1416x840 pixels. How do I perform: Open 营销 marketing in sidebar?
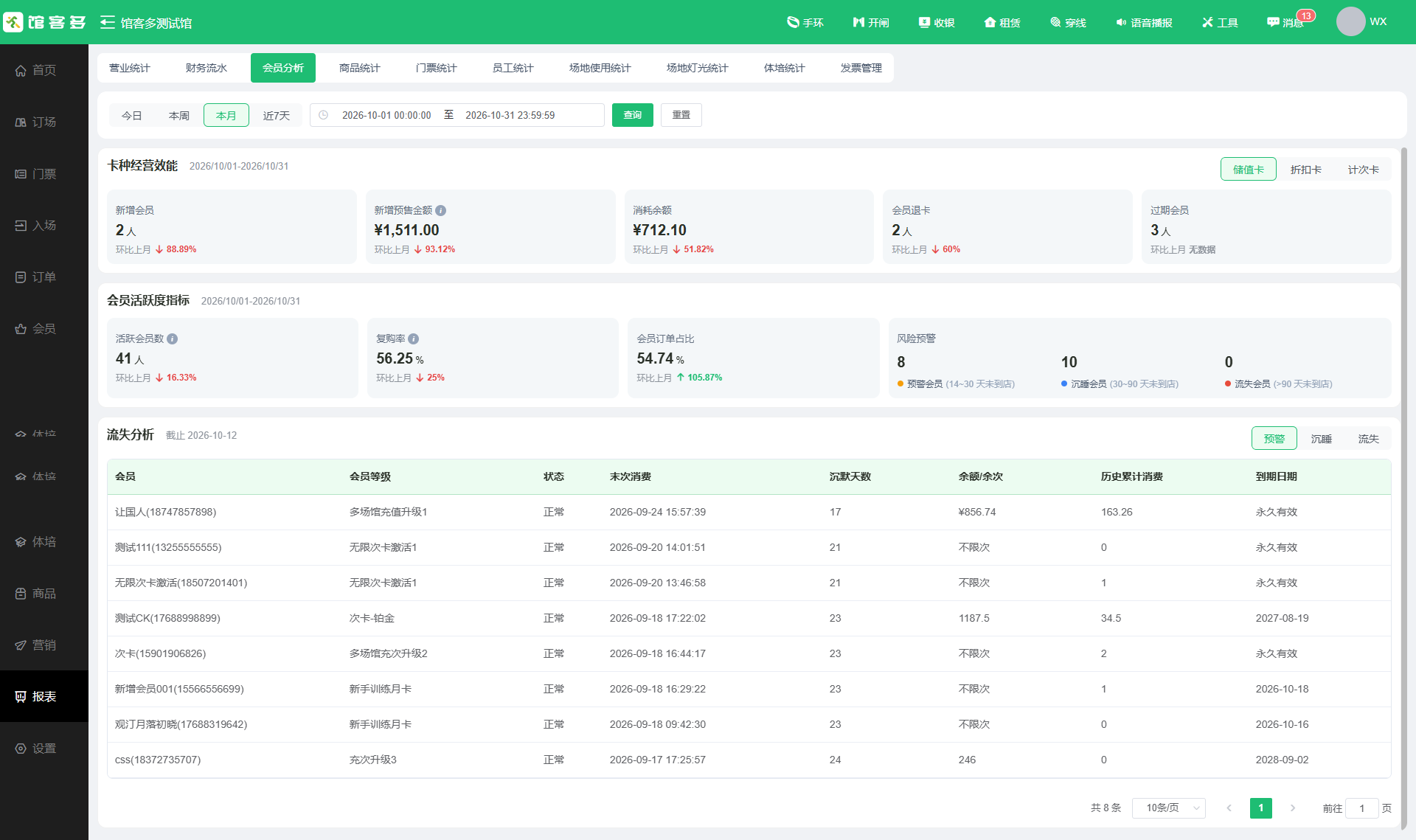pos(44,645)
